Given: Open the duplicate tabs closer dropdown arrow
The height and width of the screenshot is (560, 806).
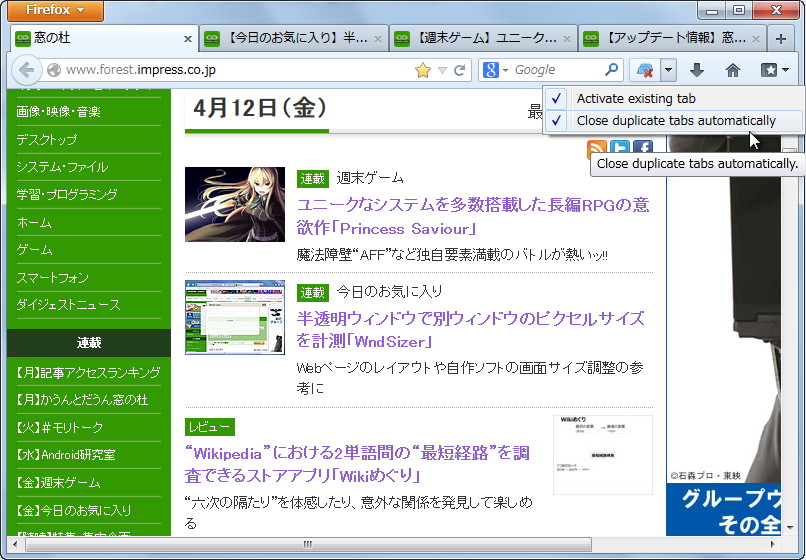Looking at the screenshot, I should 668,70.
